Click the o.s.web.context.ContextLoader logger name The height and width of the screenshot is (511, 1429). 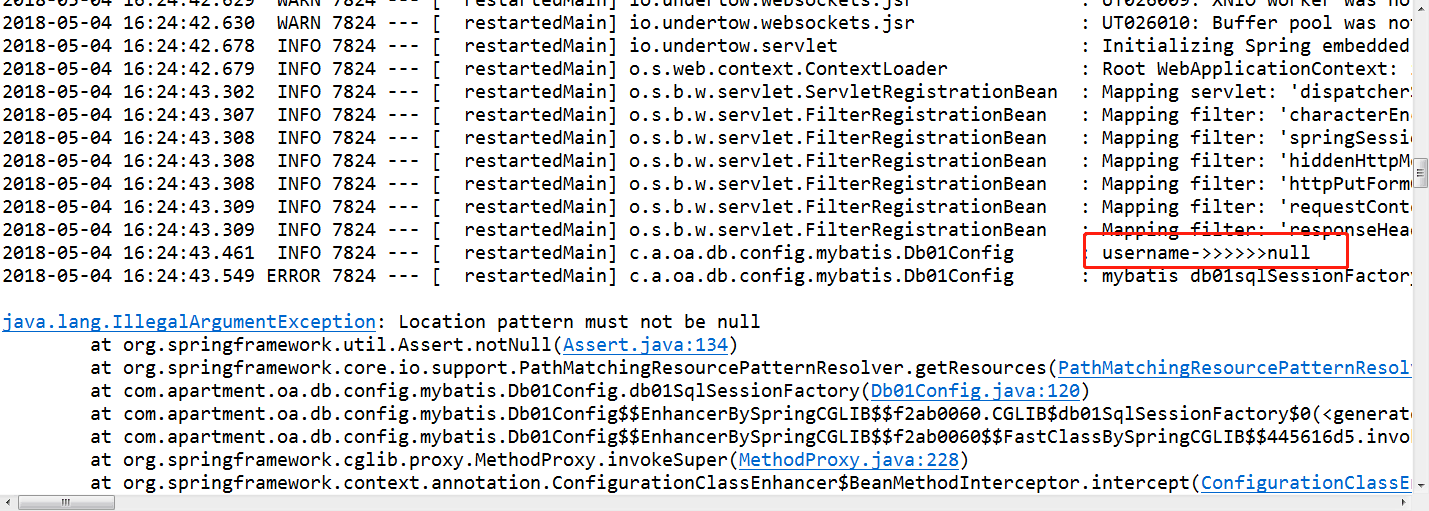788,69
